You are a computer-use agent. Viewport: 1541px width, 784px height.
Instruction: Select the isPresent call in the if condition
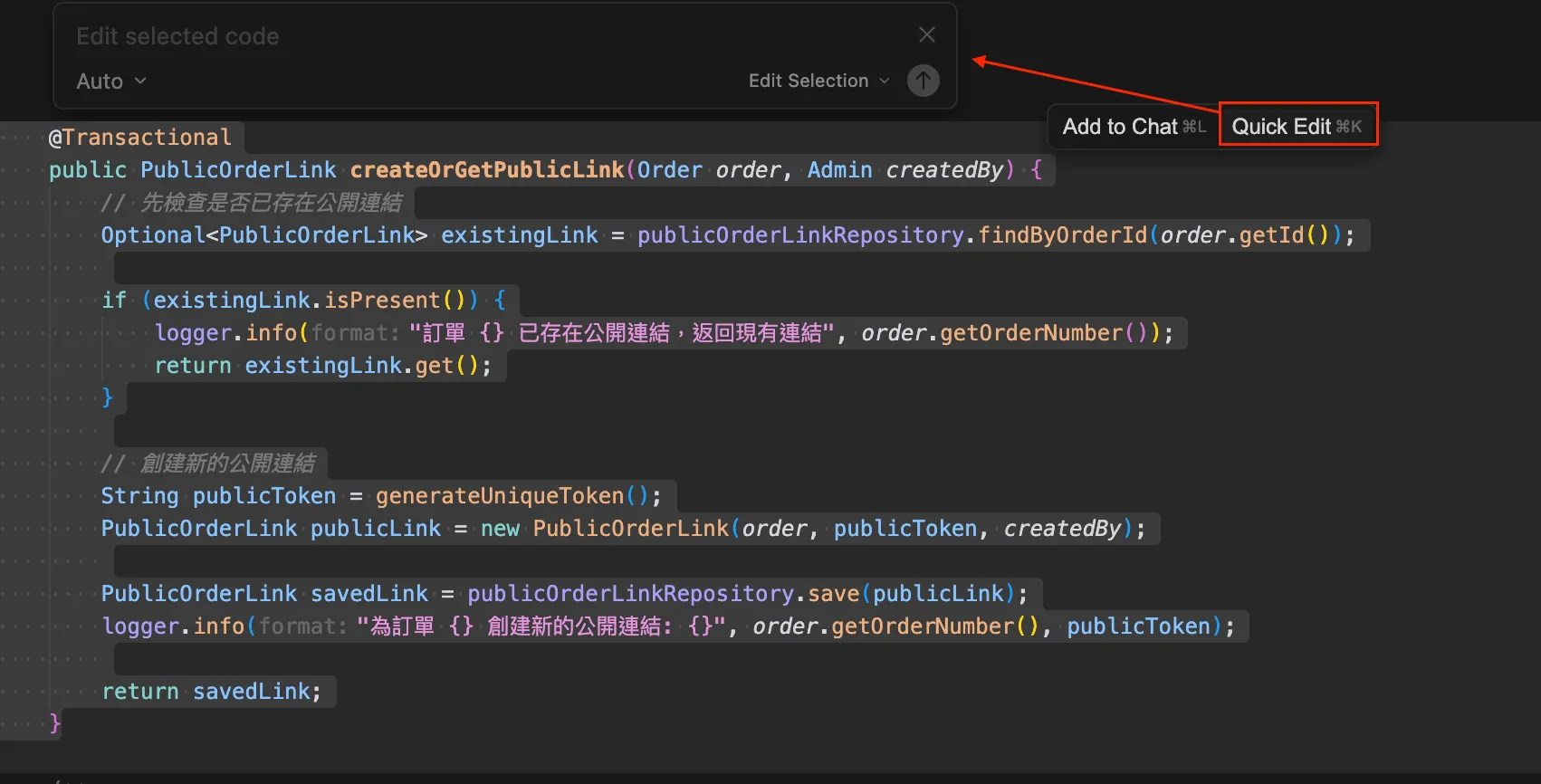point(381,301)
